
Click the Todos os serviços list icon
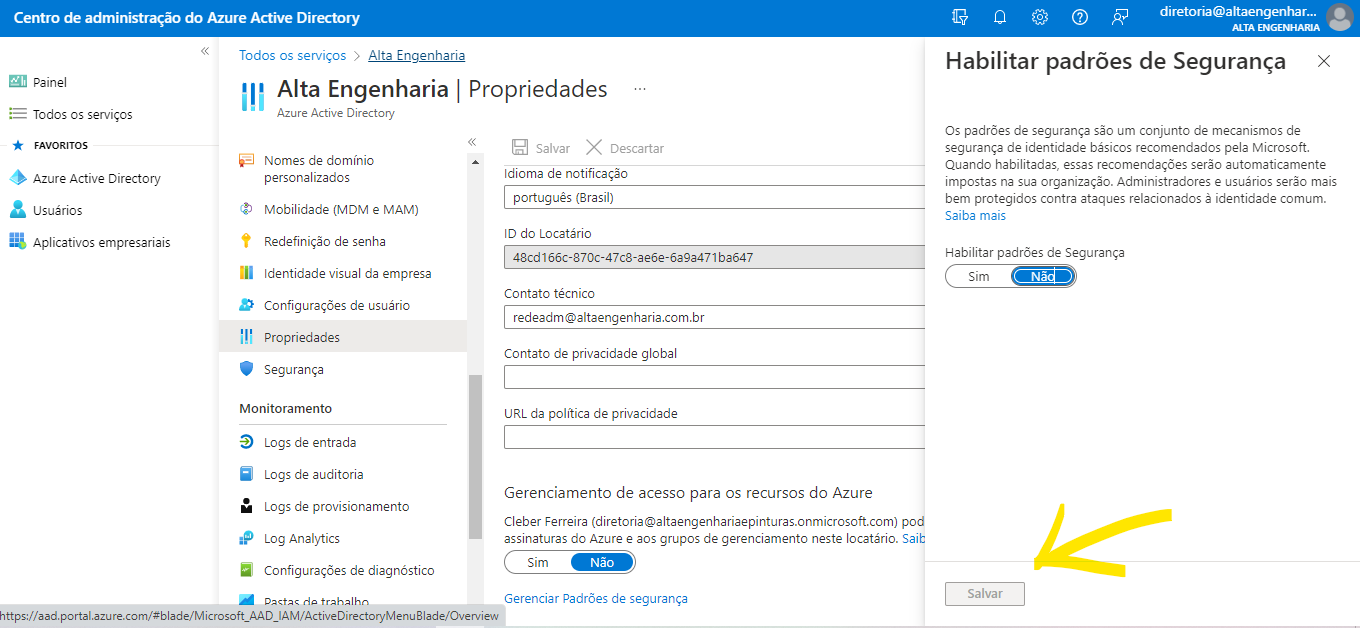point(17,114)
